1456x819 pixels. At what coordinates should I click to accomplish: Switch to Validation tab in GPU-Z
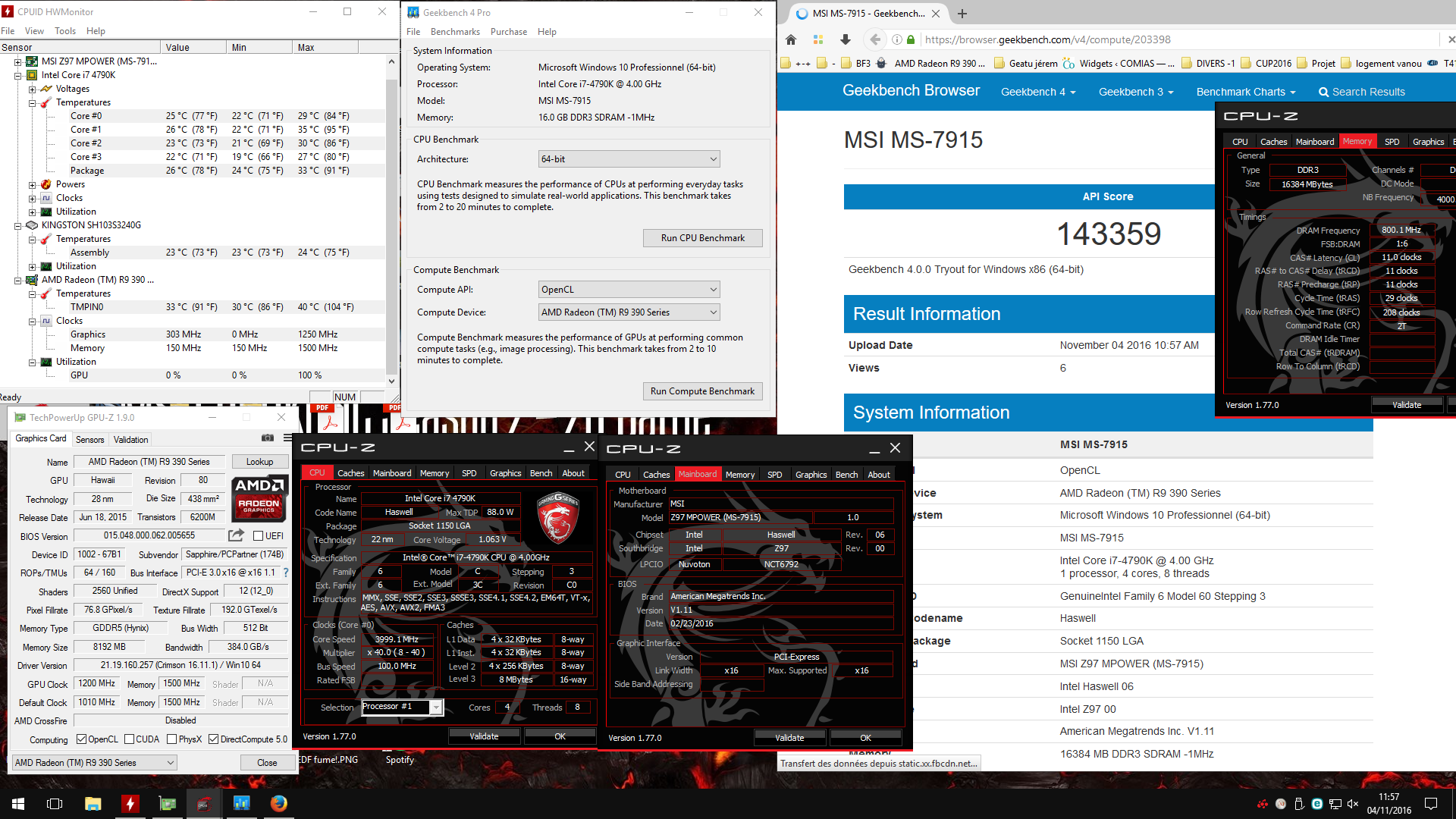coord(130,440)
